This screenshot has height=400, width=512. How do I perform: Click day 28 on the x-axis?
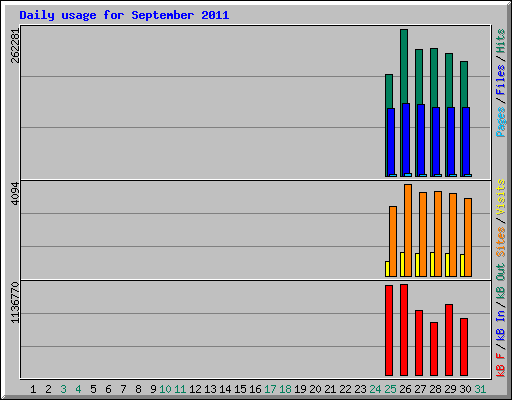point(435,389)
